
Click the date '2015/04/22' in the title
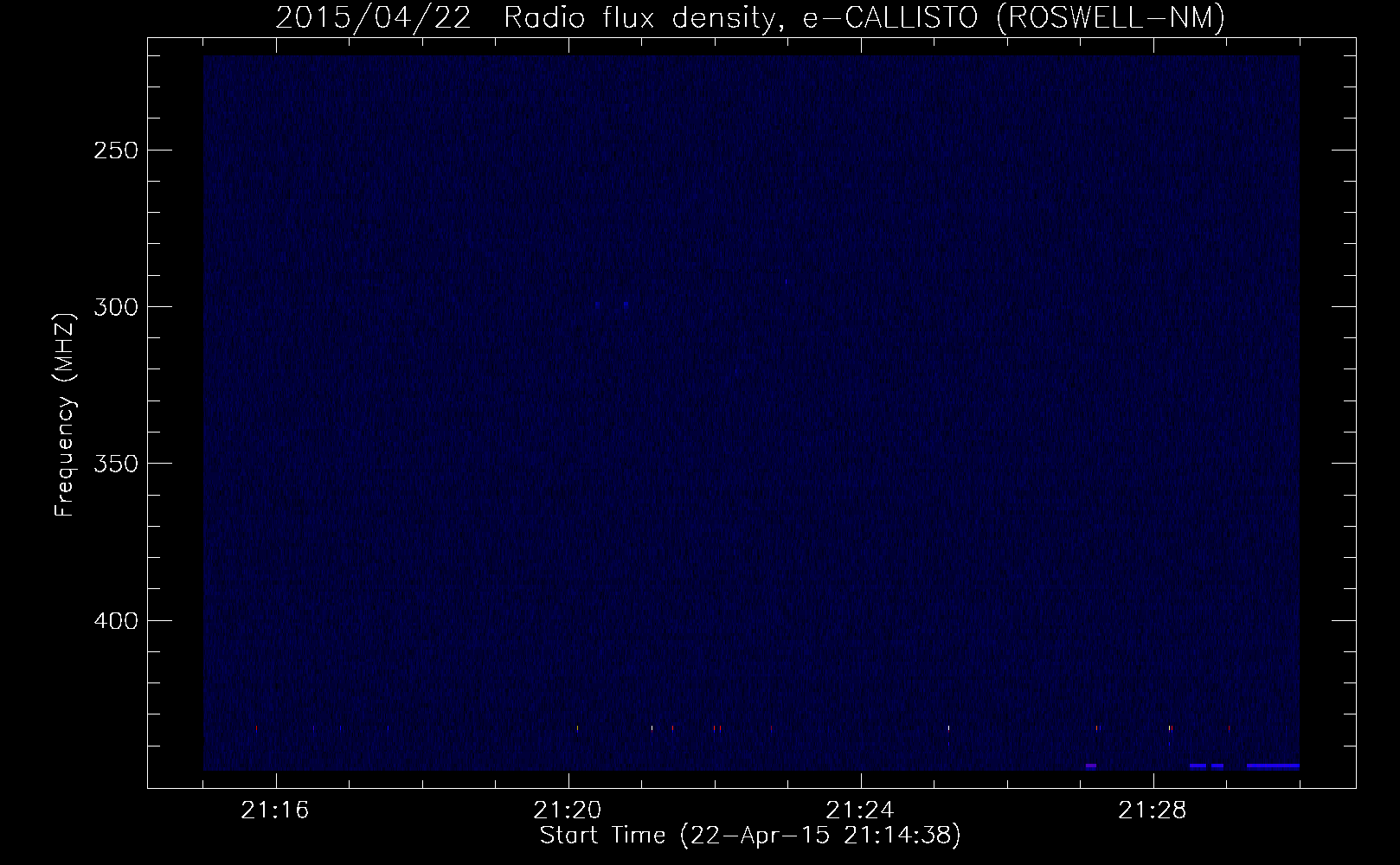(x=373, y=17)
